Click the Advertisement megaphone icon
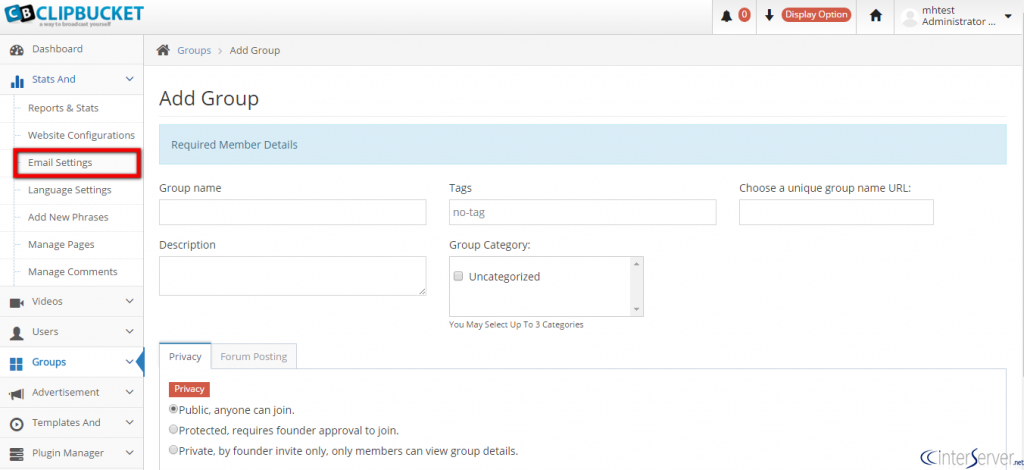The image size is (1024, 470). (x=18, y=393)
